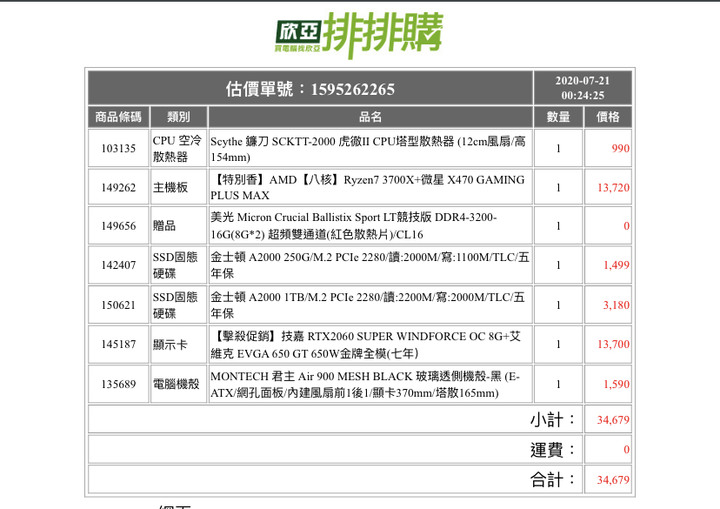720x509 pixels.
Task: Click quantity 1 in row 135689
Action: 558,384
